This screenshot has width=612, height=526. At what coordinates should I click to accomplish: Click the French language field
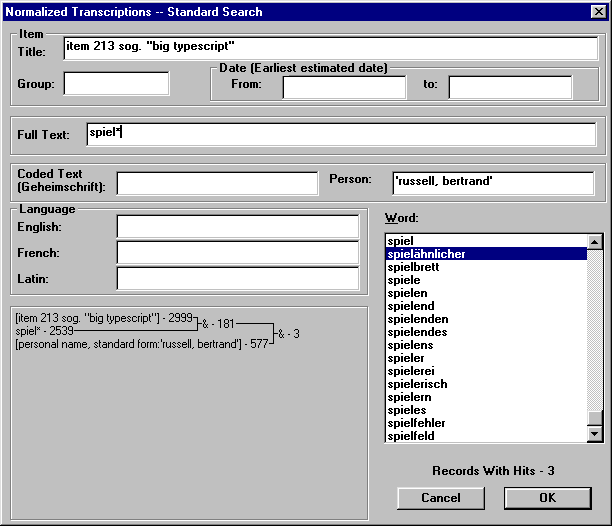[x=237, y=252]
